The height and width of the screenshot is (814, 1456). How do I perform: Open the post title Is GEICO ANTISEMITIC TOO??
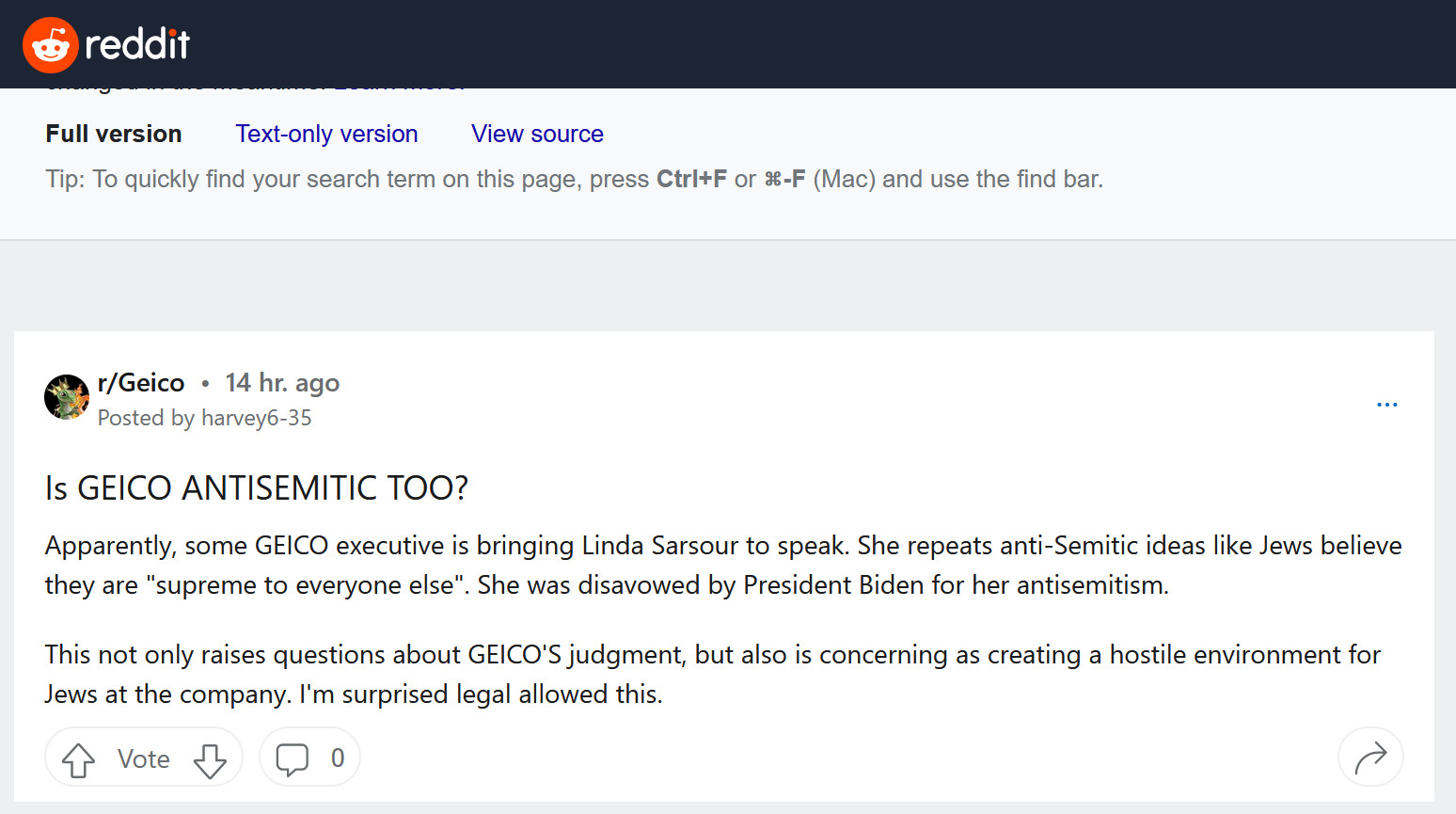257,487
